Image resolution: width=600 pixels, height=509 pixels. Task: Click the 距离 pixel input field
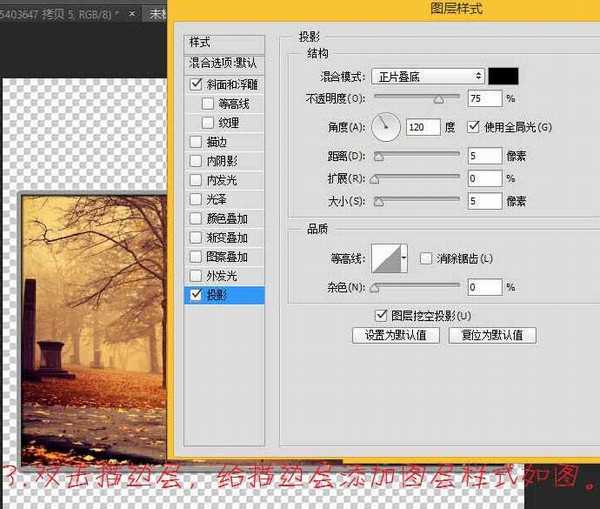click(x=484, y=156)
